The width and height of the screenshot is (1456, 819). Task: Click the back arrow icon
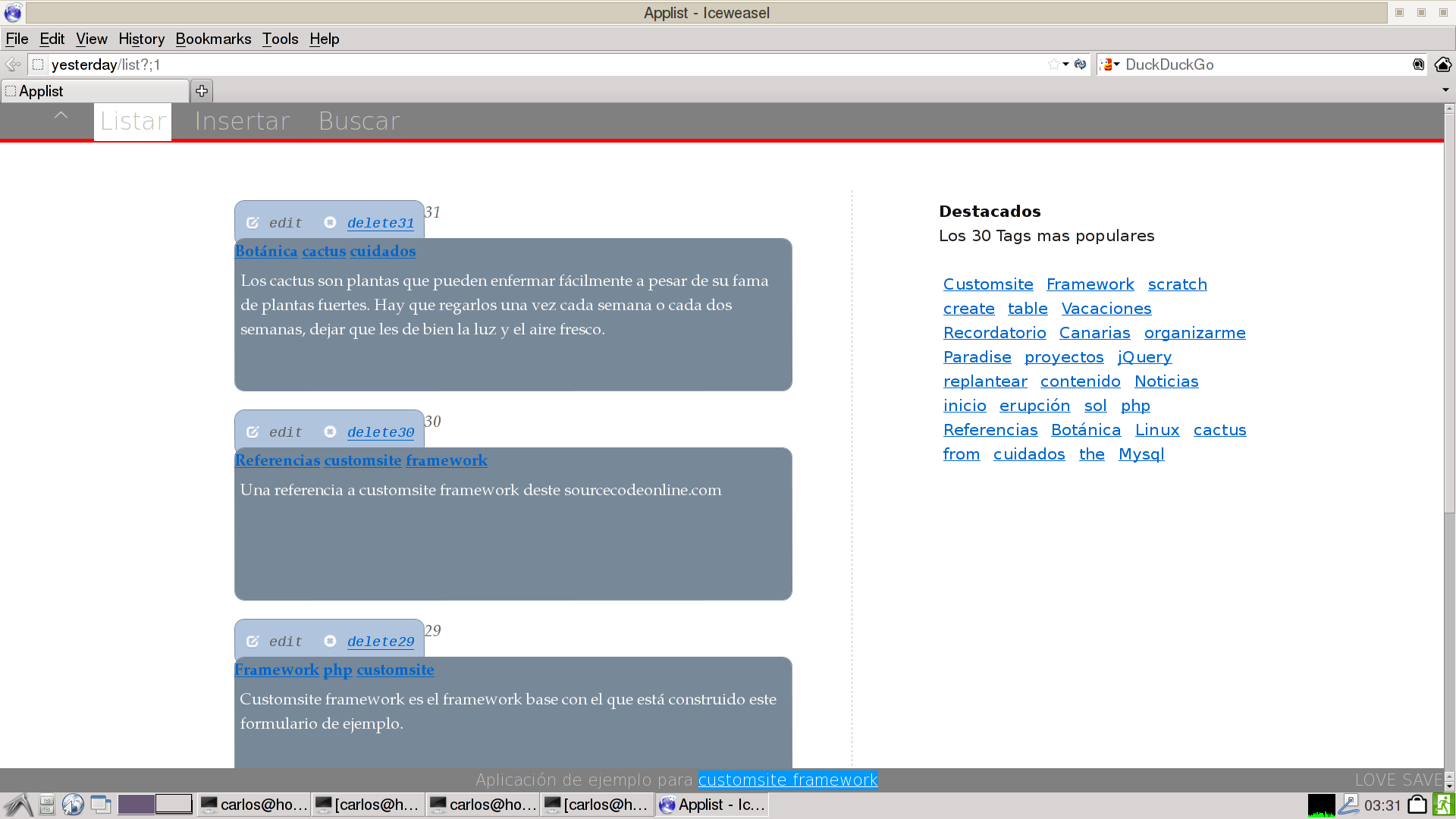click(x=13, y=64)
